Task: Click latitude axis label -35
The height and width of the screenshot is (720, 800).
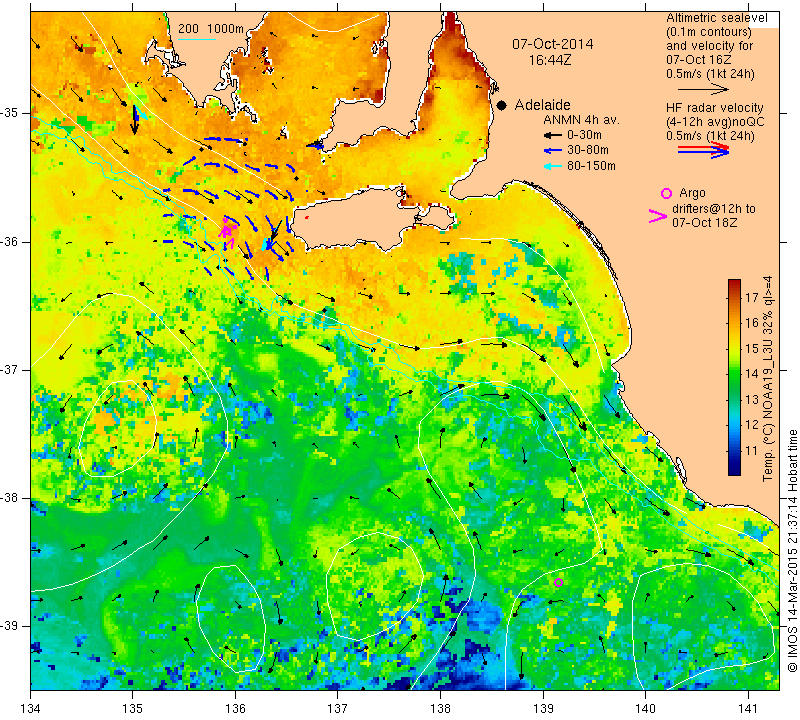Action: (x=10, y=113)
